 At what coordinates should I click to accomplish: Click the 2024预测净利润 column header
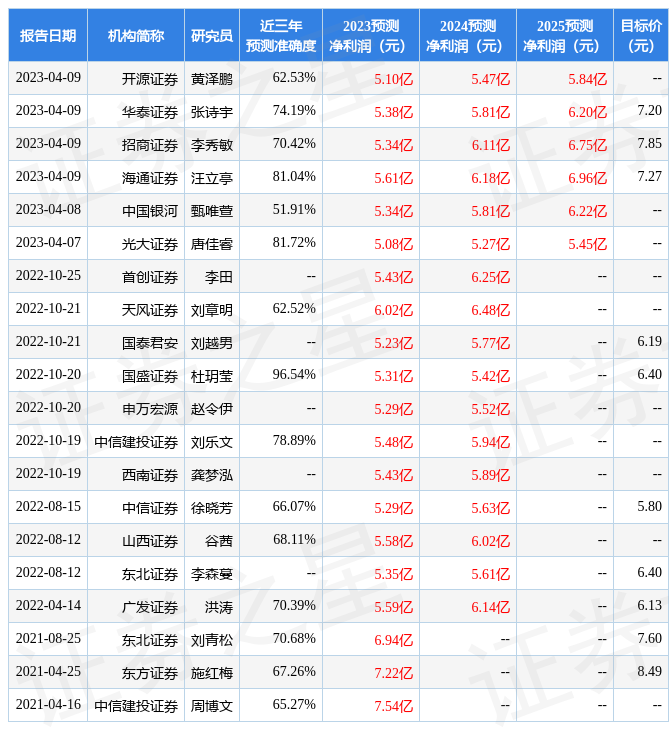pos(468,35)
